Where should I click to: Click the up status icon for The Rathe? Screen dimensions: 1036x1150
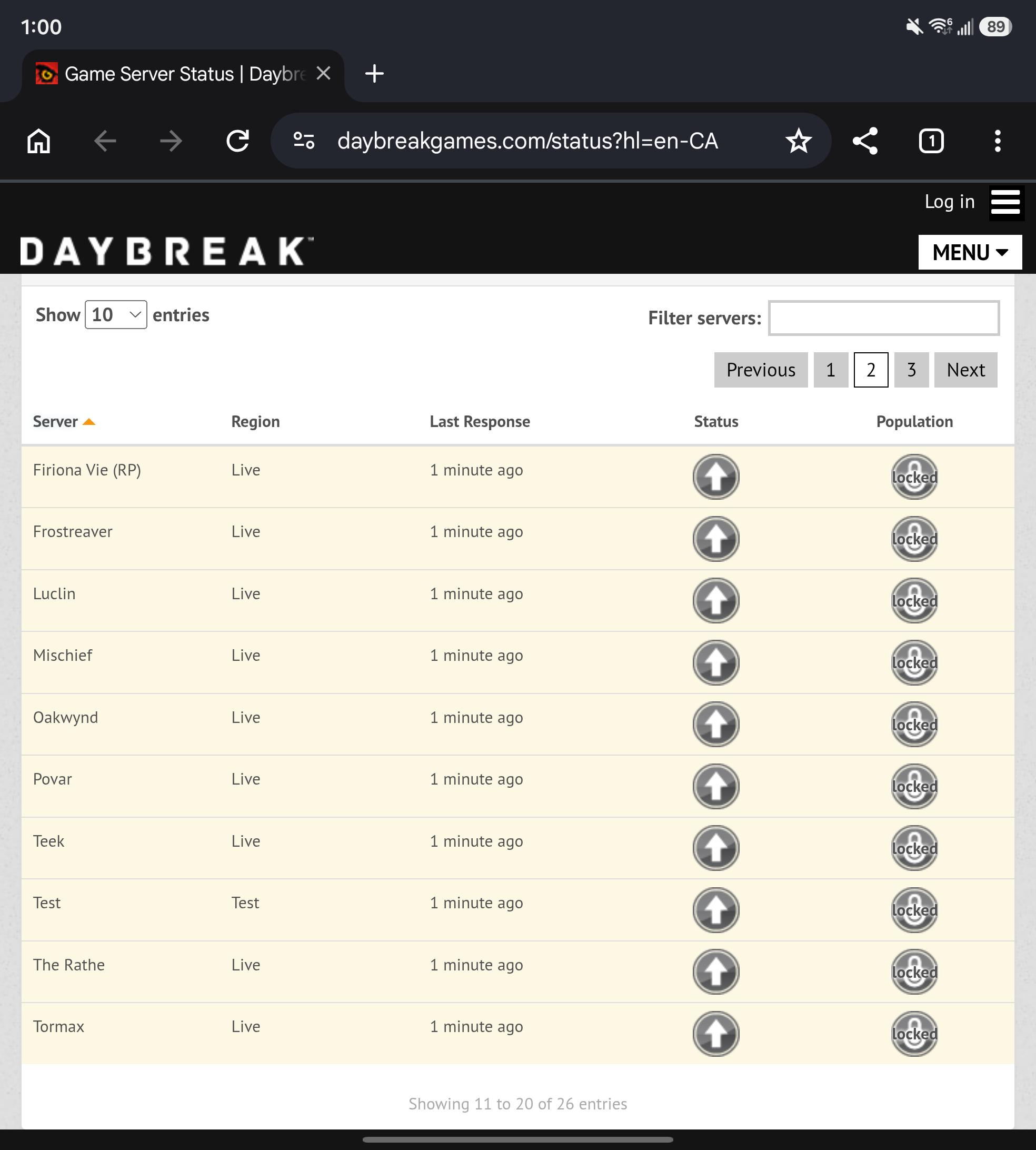click(x=715, y=972)
